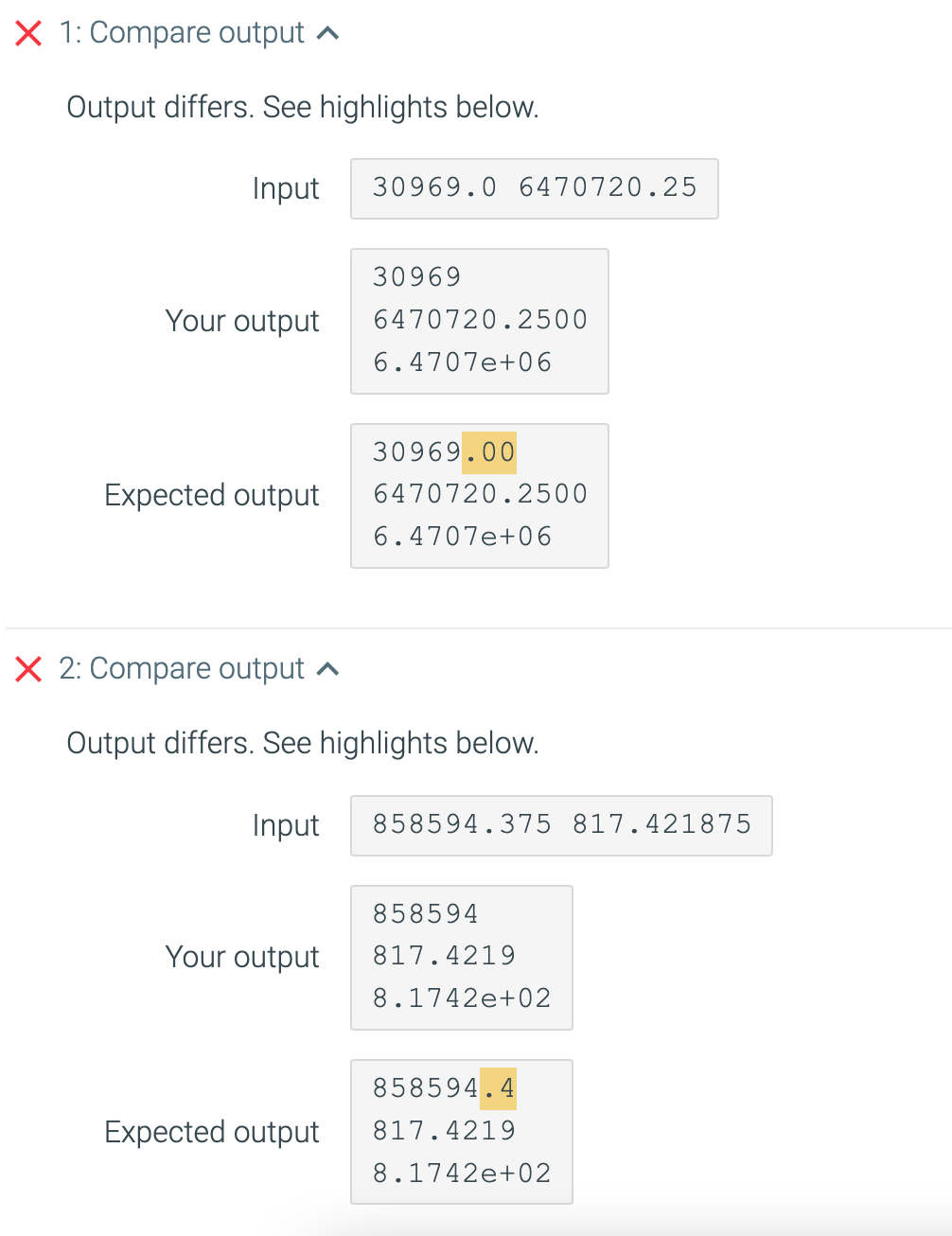952x1236 pixels.
Task: Select the highlighted .4 difference text
Action: [498, 1088]
